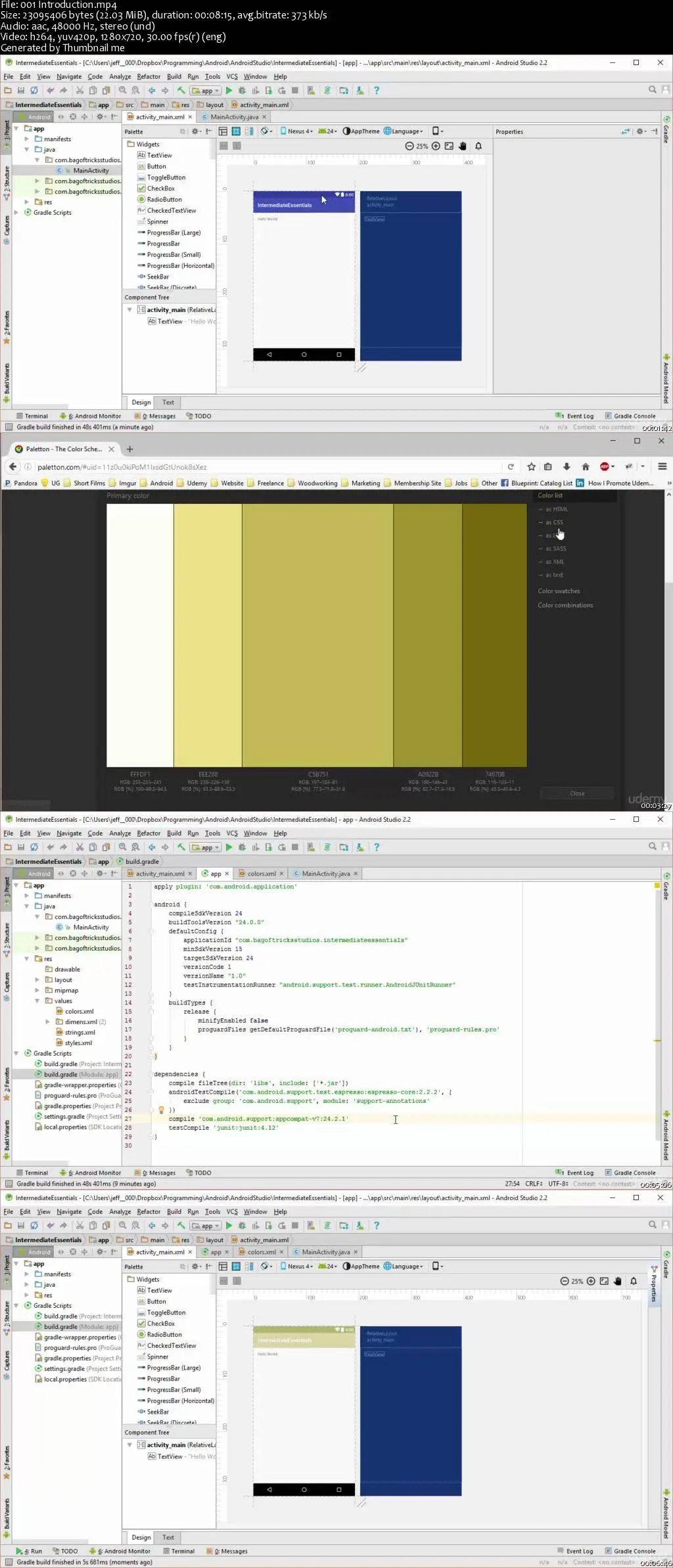Select the Paletton browser tab

coord(63,449)
